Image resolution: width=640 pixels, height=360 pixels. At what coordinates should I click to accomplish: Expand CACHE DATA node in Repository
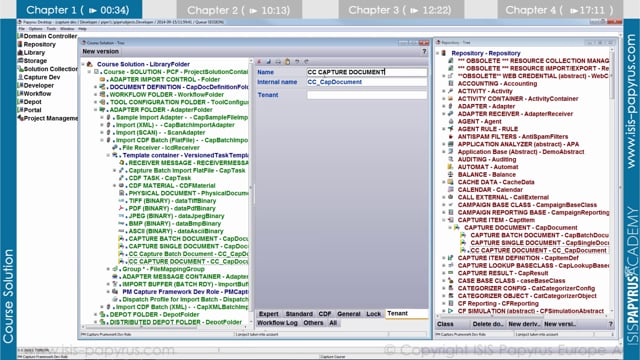click(444, 182)
